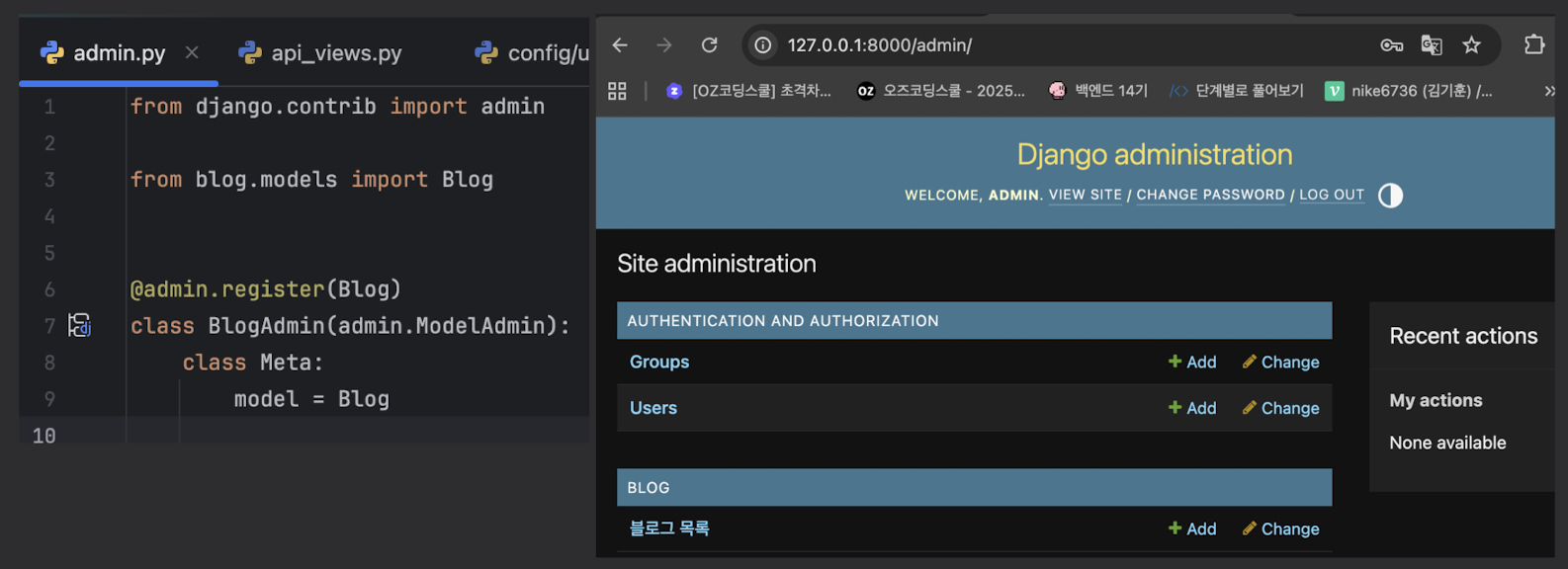
Task: Click Change for Groups
Action: (x=1280, y=362)
